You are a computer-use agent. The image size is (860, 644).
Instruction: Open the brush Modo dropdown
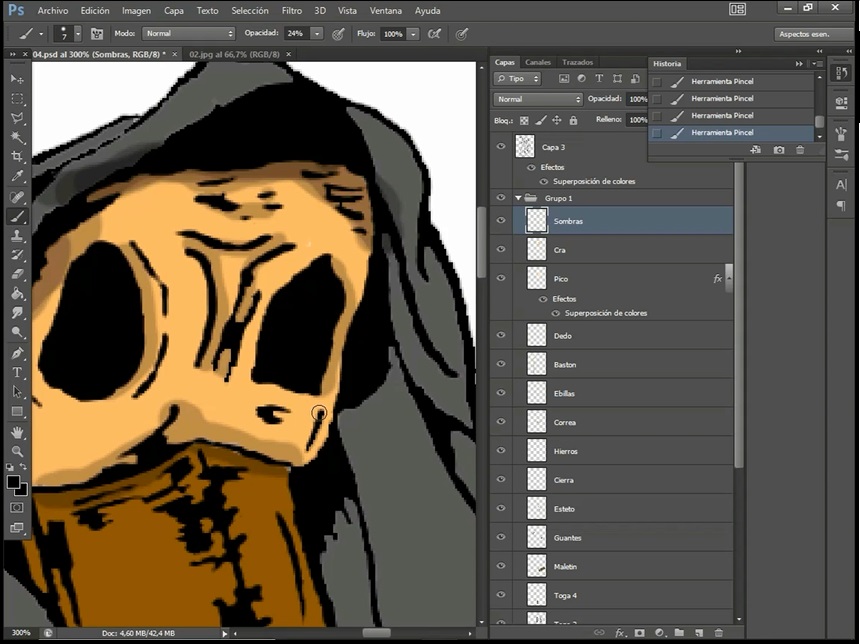[188, 33]
